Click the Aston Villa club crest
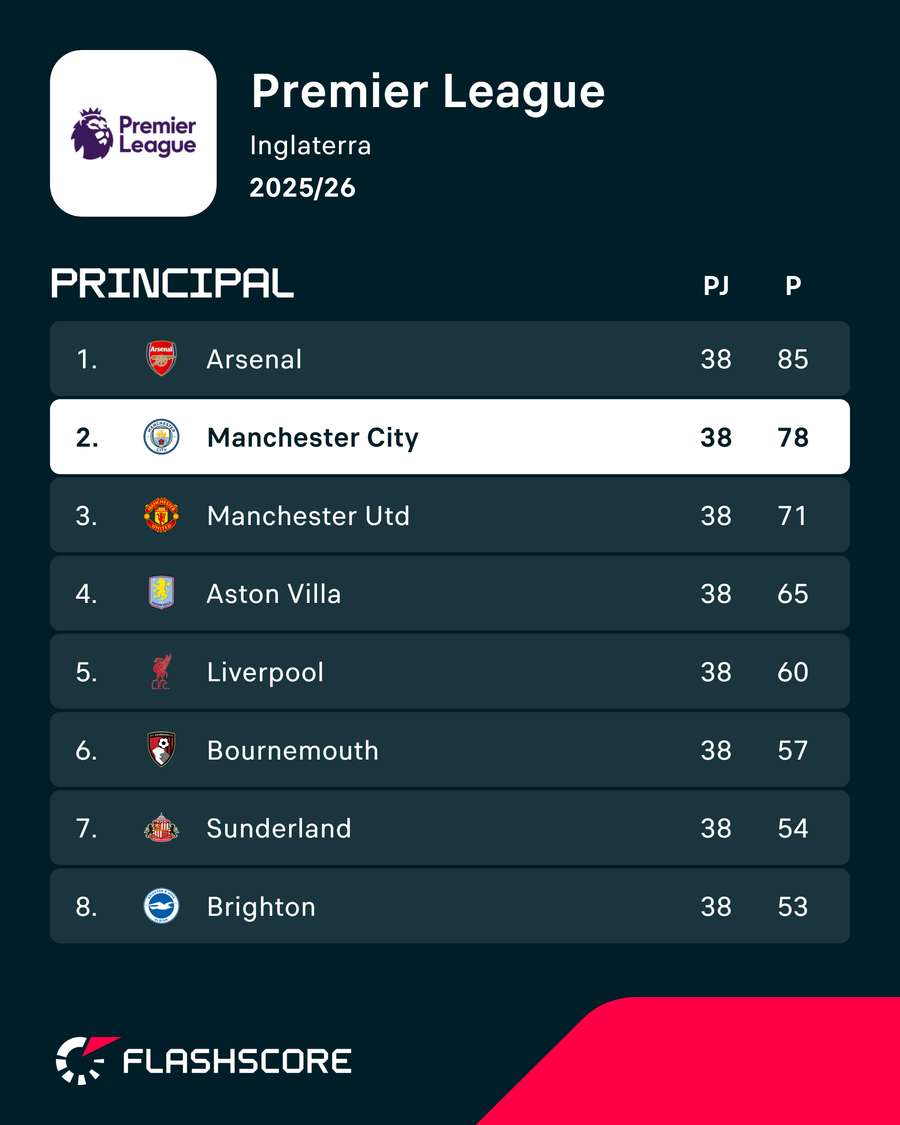The image size is (900, 1125). (x=161, y=593)
